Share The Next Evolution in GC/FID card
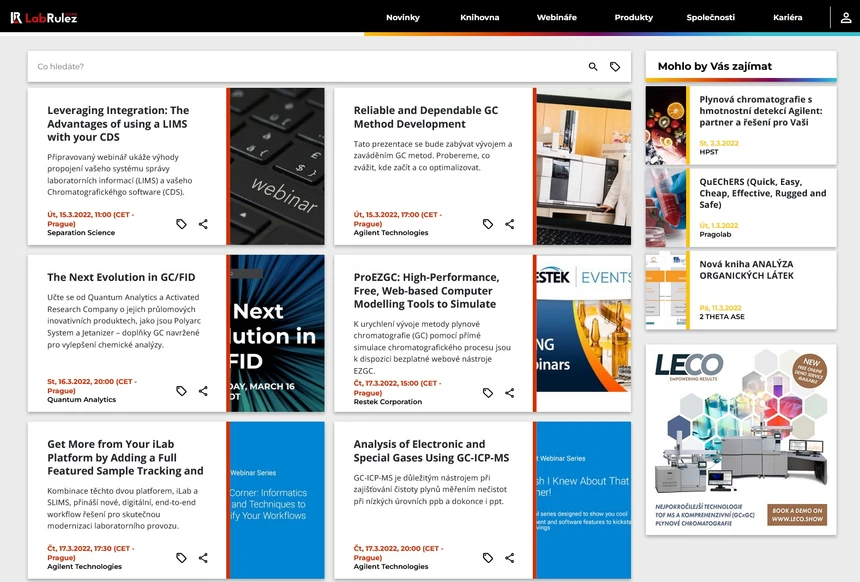860x582 pixels. click(203, 392)
